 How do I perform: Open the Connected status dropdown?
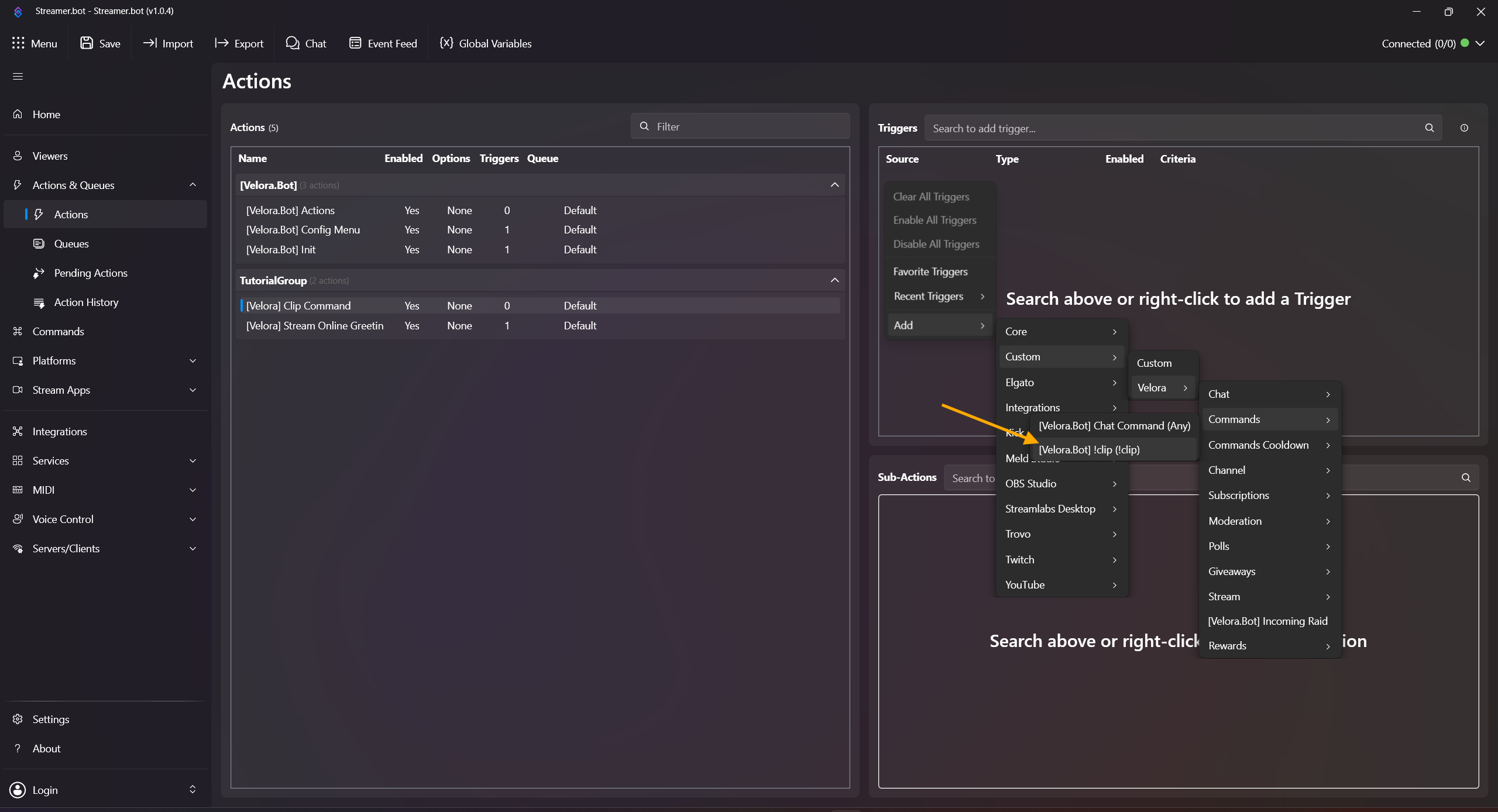coord(1480,43)
